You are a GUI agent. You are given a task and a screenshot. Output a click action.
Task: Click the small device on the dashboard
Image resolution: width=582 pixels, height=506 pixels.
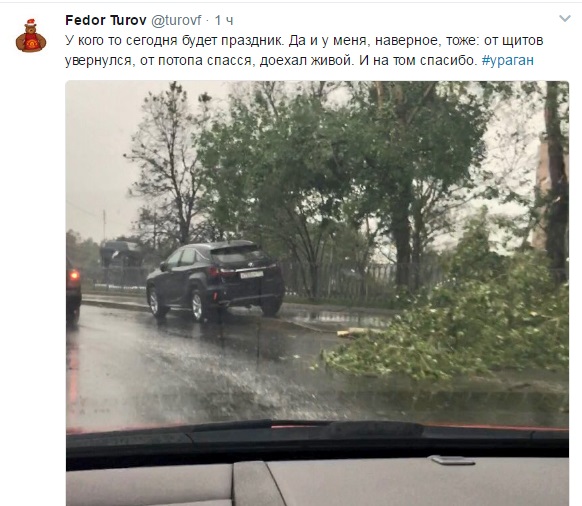coord(453,460)
